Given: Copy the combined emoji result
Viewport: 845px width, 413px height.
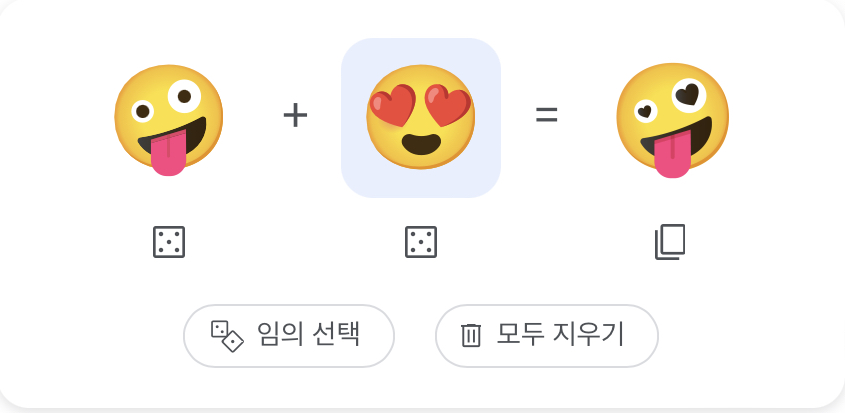Looking at the screenshot, I should pos(670,242).
